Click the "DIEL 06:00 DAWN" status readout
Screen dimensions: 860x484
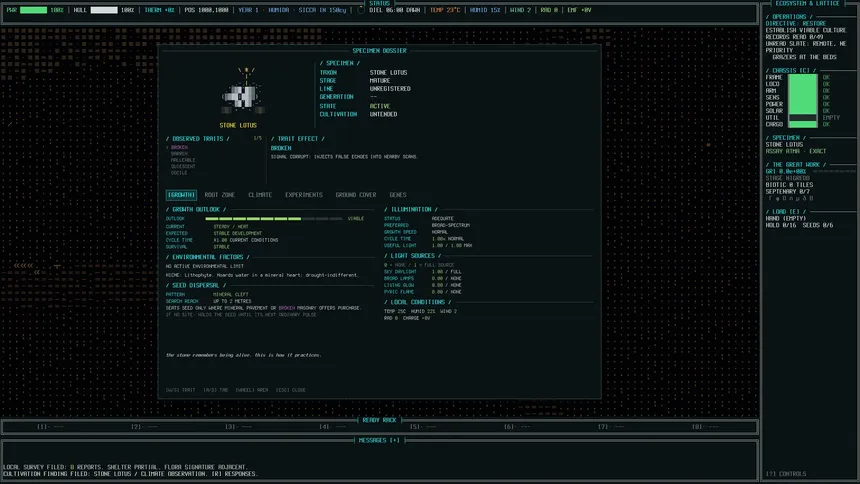coord(395,10)
